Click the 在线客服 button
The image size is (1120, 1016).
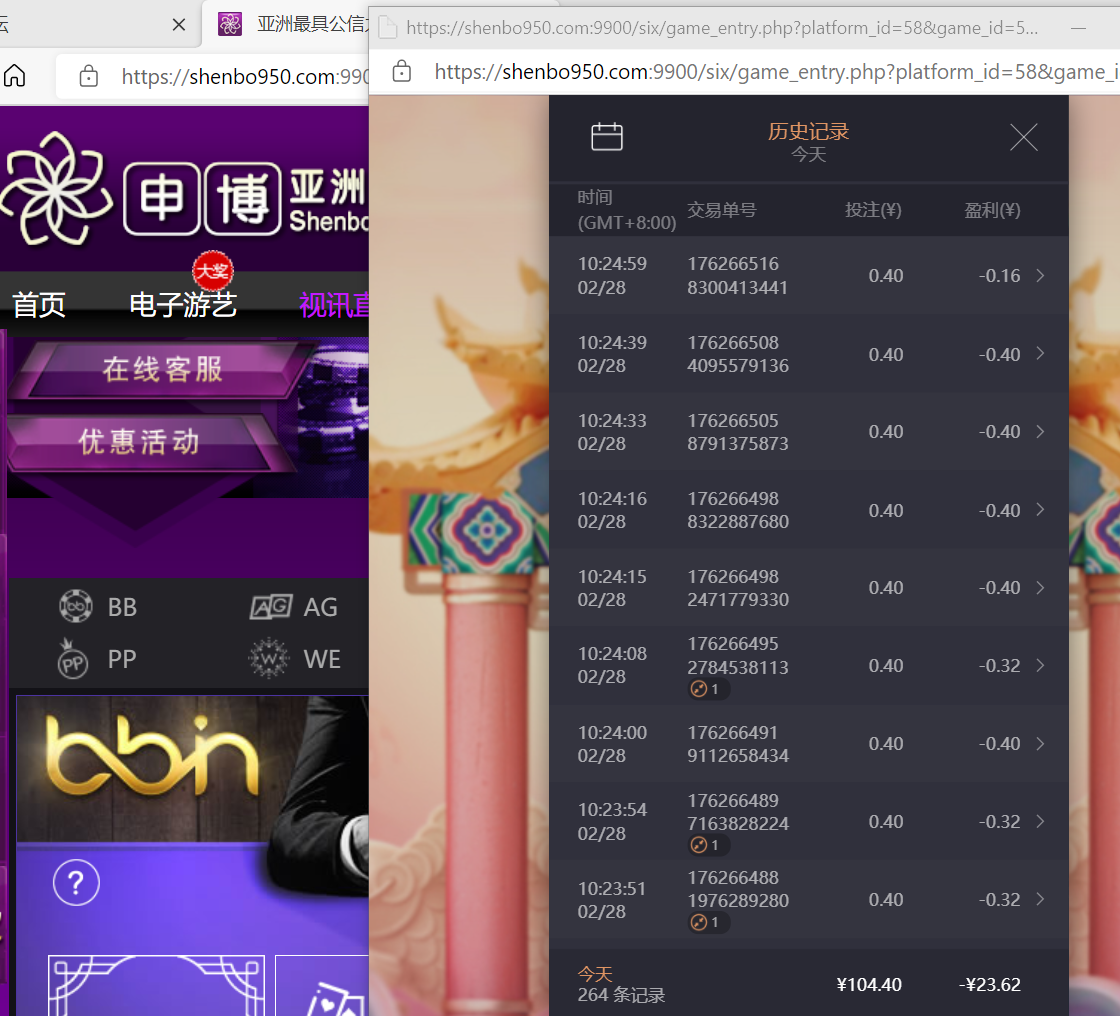click(163, 369)
